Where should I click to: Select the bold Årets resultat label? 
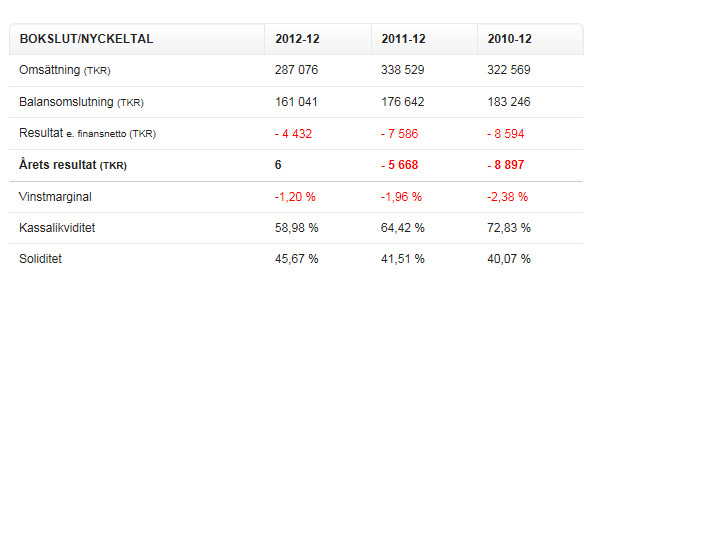[73, 165]
